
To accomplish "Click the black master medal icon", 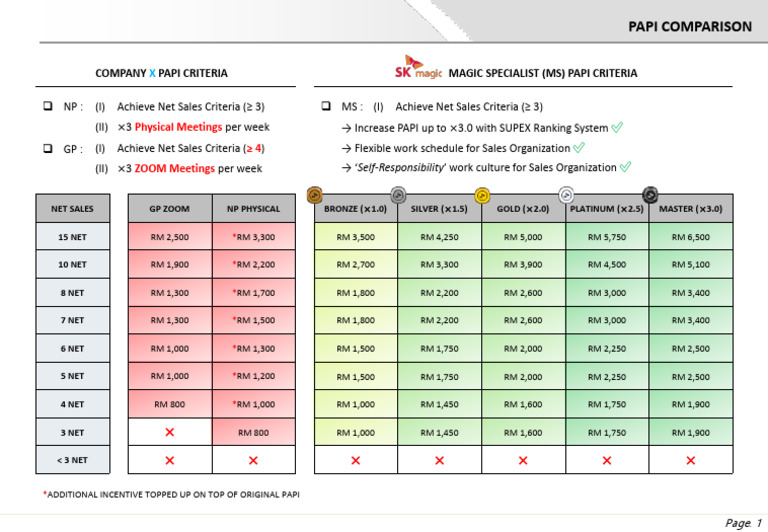I will [650, 195].
